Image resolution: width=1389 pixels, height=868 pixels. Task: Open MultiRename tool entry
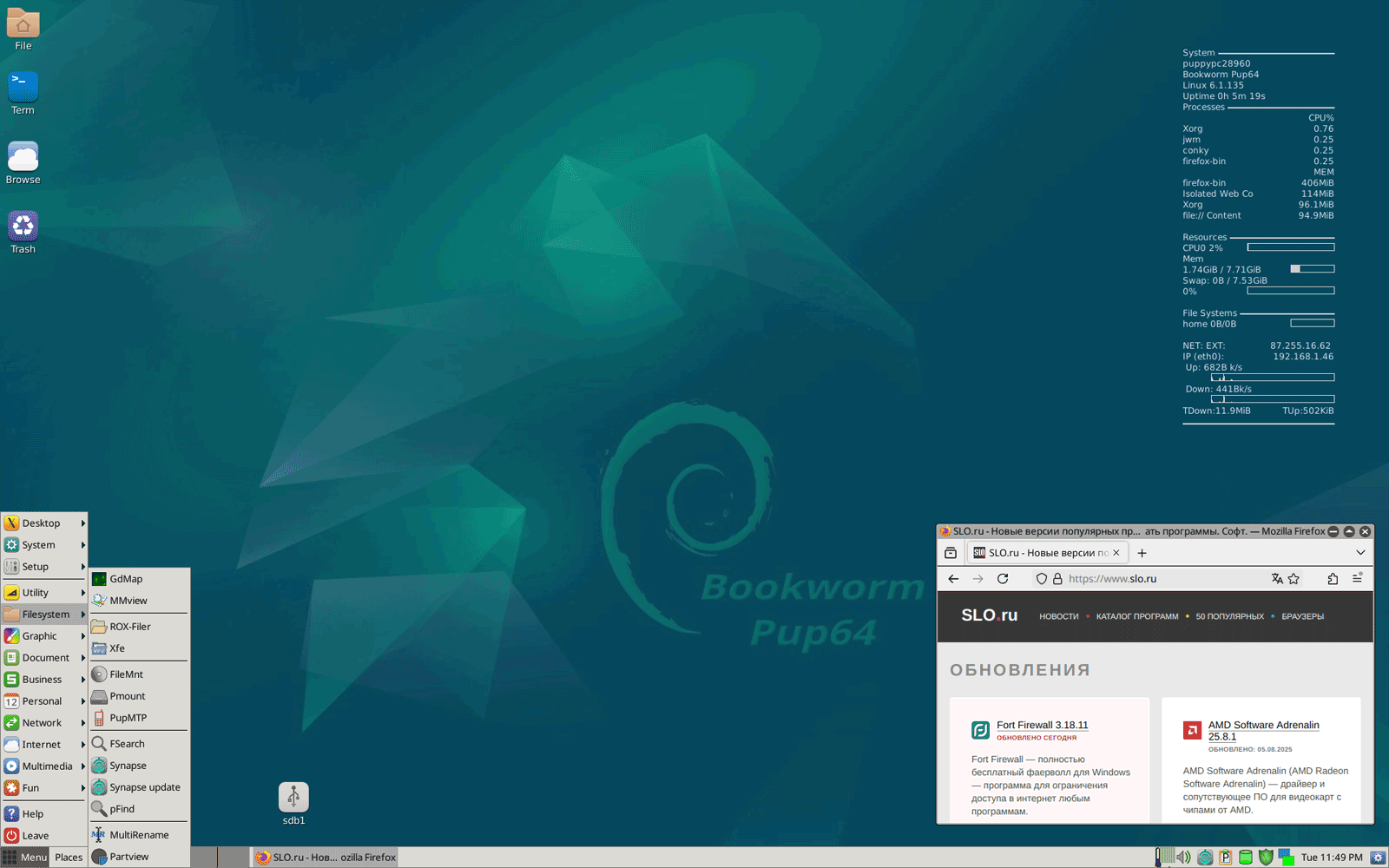(139, 835)
